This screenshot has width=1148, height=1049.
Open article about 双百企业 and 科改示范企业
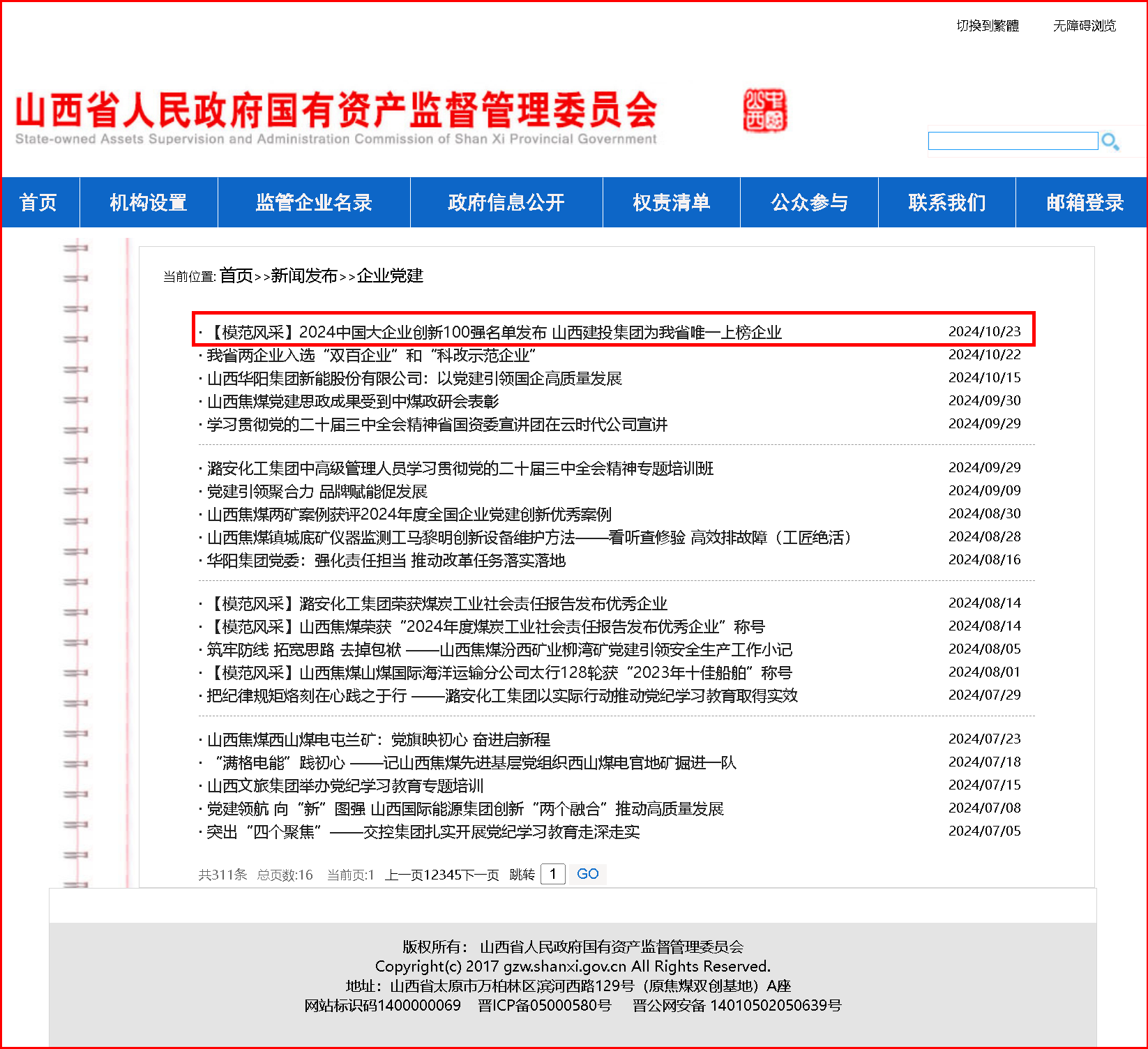(371, 355)
